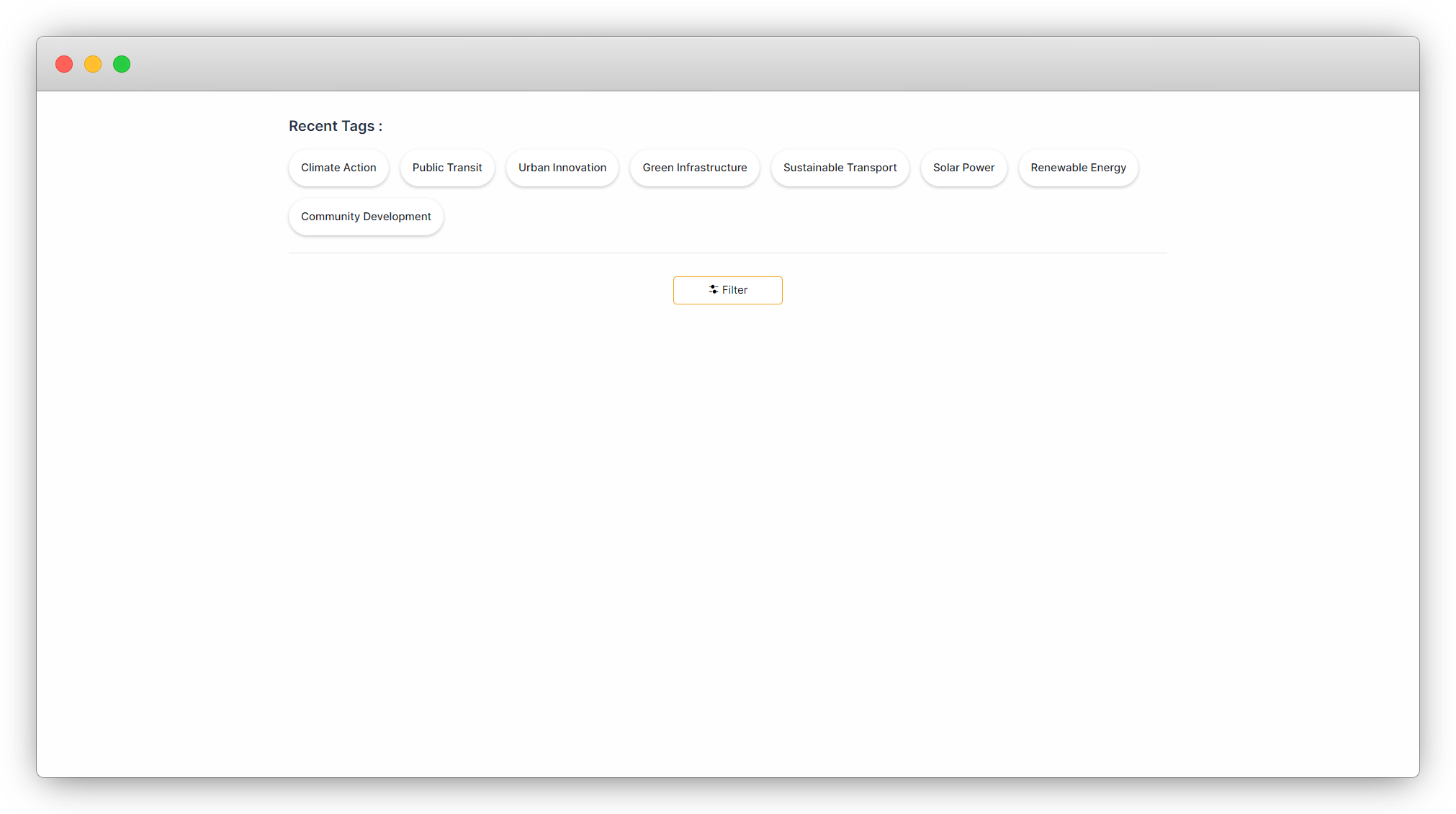Maximize window using the green button
The width and height of the screenshot is (1456, 814).
click(x=122, y=64)
